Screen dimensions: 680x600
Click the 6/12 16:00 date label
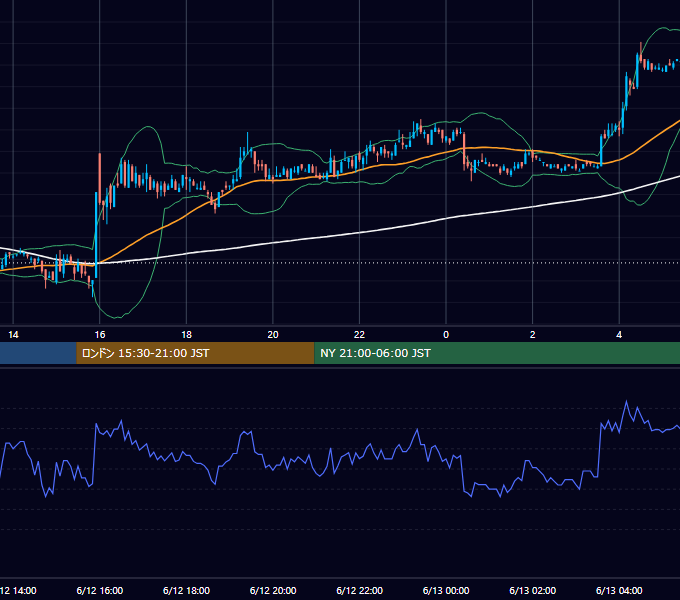[x=100, y=590]
